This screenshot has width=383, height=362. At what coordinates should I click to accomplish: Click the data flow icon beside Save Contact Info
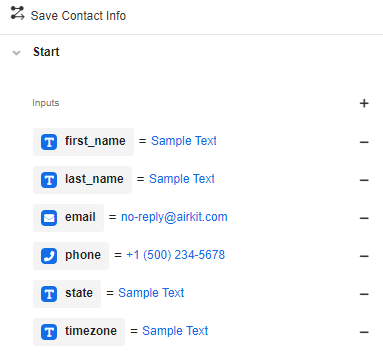[x=17, y=13]
